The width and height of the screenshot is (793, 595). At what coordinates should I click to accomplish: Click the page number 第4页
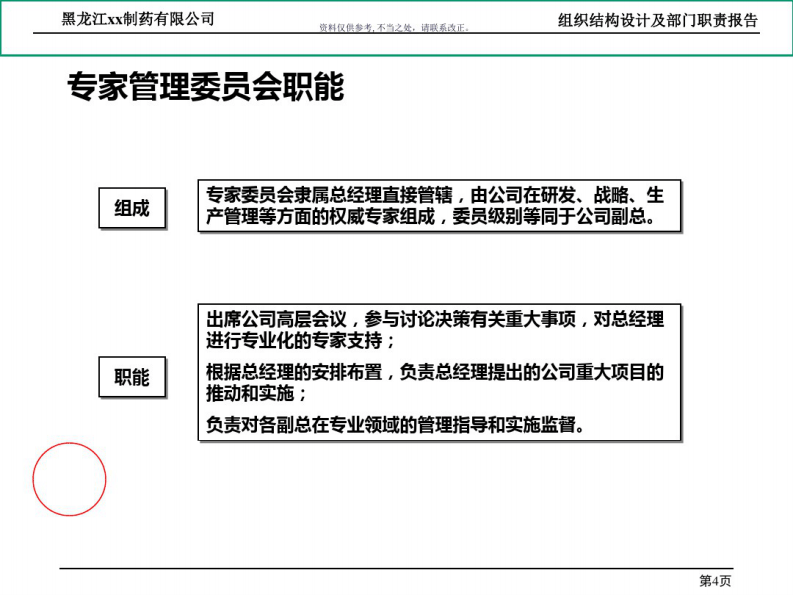coord(715,581)
